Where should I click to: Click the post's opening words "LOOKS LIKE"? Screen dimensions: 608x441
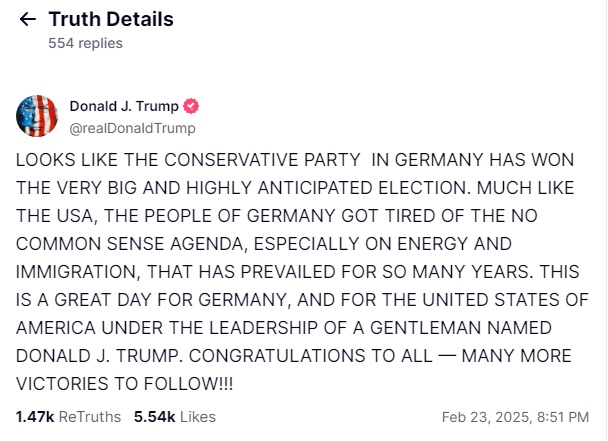click(x=58, y=160)
